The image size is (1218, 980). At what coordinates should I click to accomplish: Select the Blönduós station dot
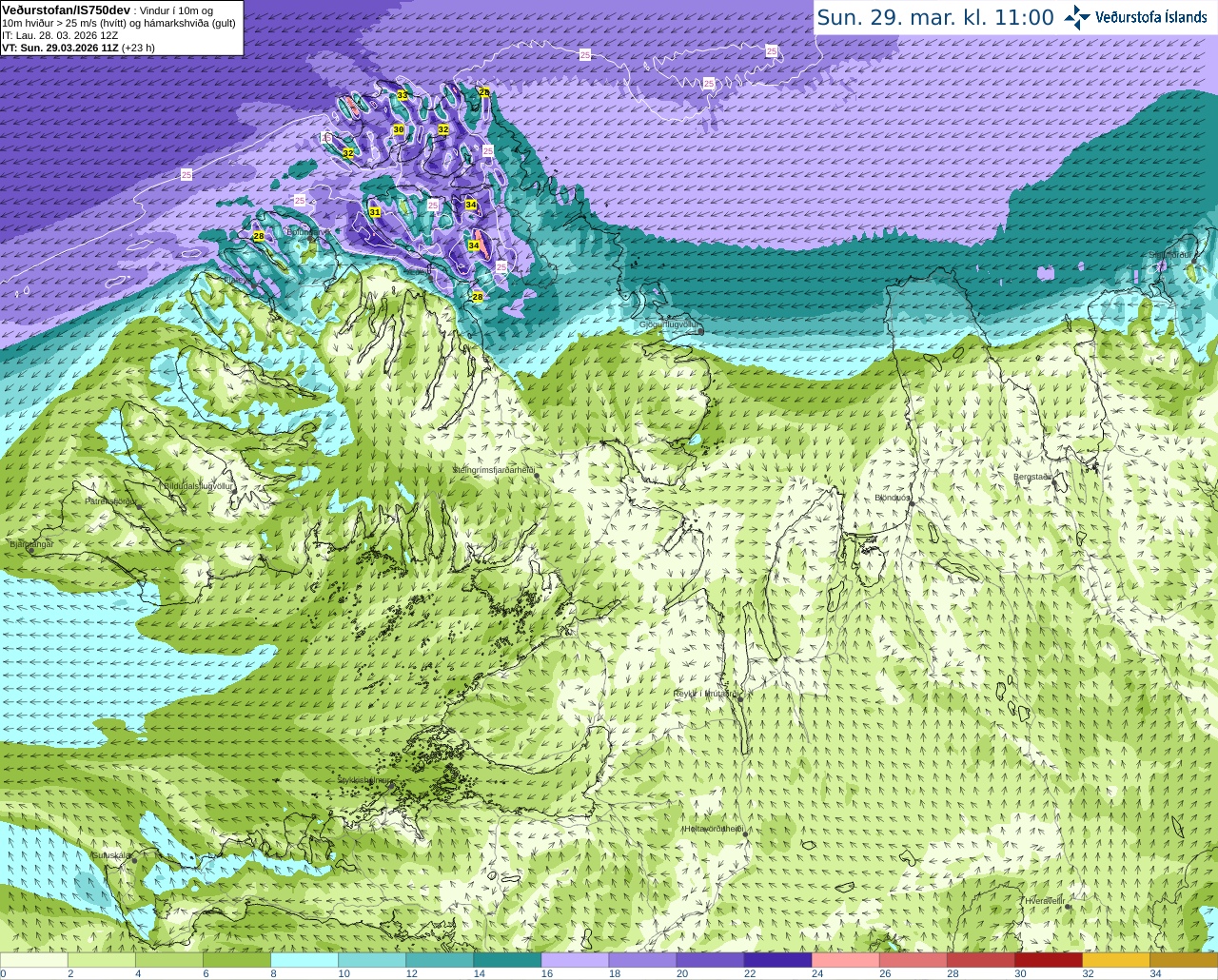911,505
